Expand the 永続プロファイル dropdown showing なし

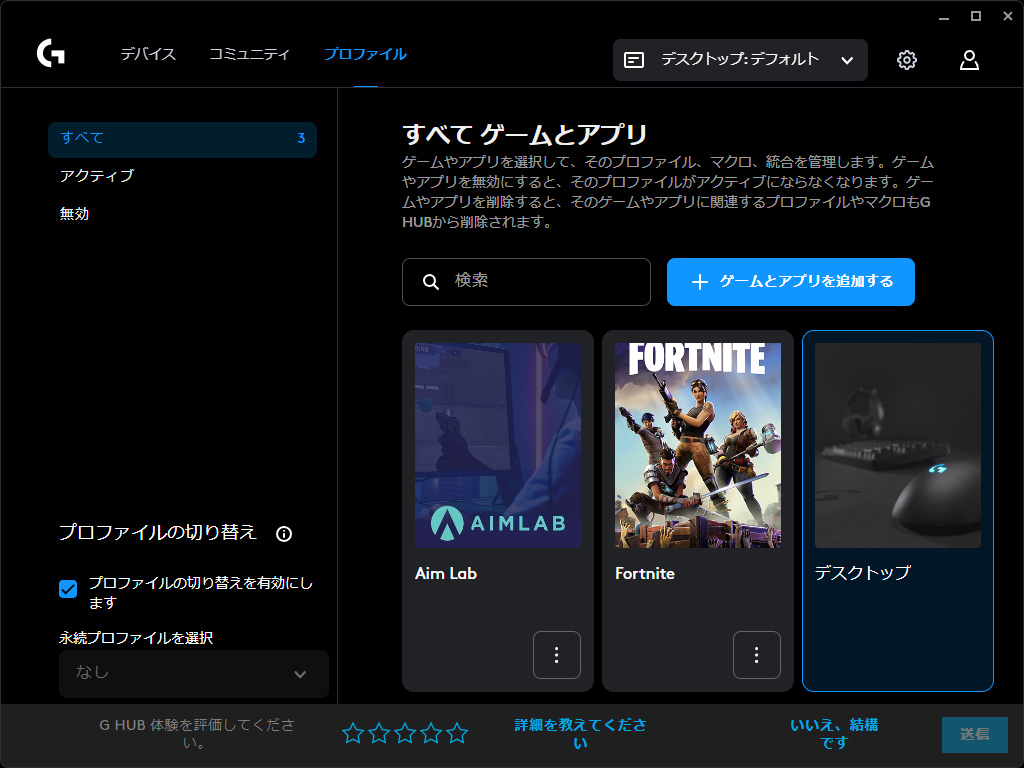pos(194,673)
